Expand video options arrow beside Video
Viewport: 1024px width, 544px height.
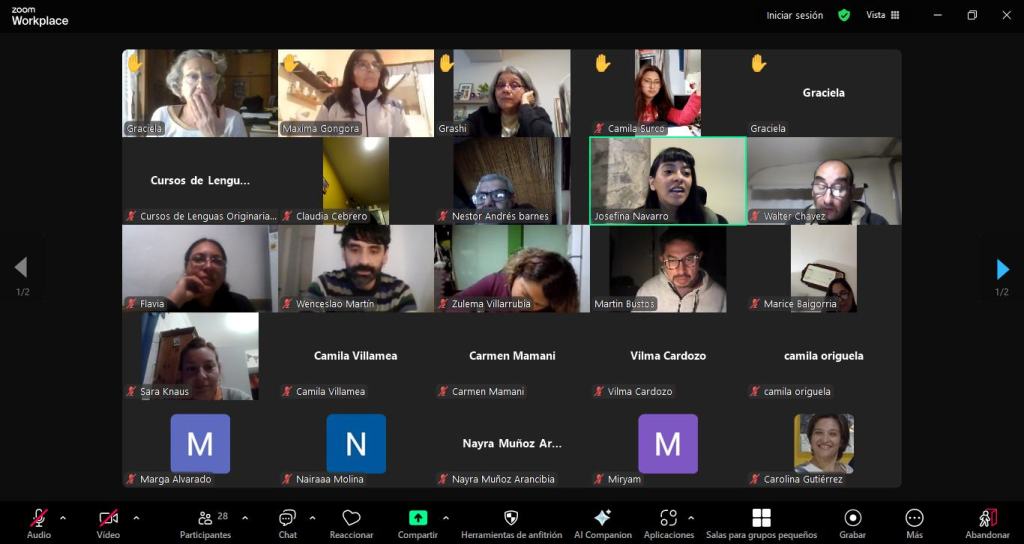136,518
